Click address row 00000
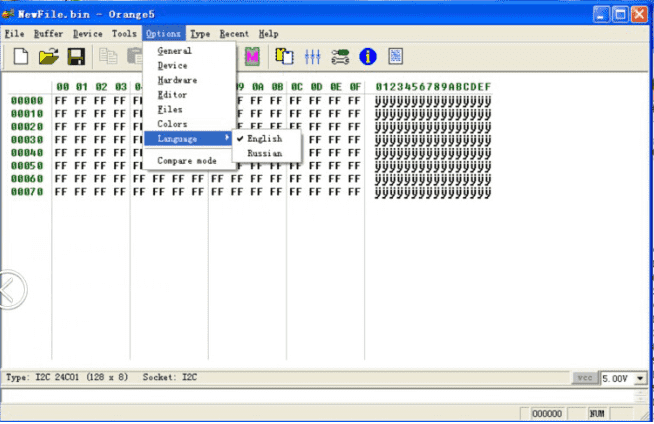Viewport: 654px width, 424px height. click(x=27, y=100)
